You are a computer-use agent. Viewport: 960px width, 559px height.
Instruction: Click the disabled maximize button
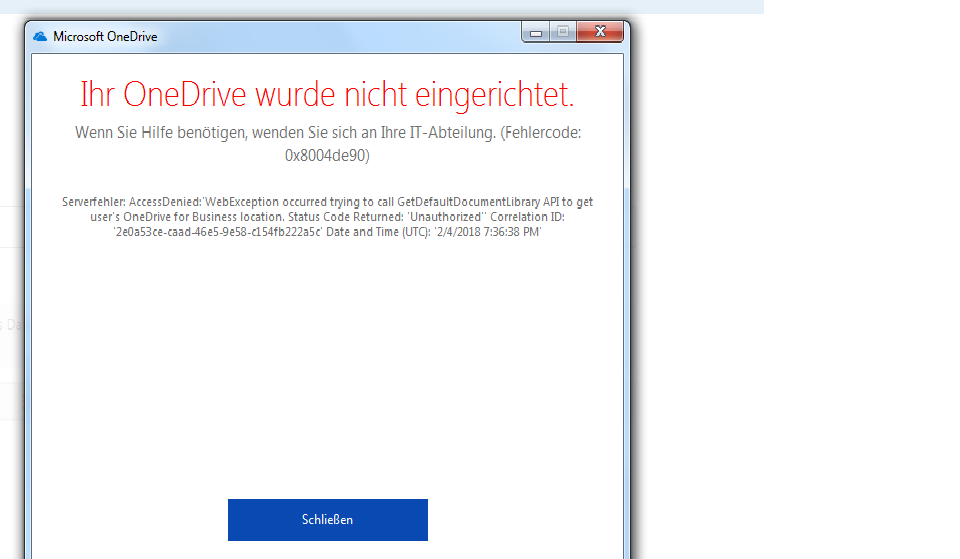point(563,32)
